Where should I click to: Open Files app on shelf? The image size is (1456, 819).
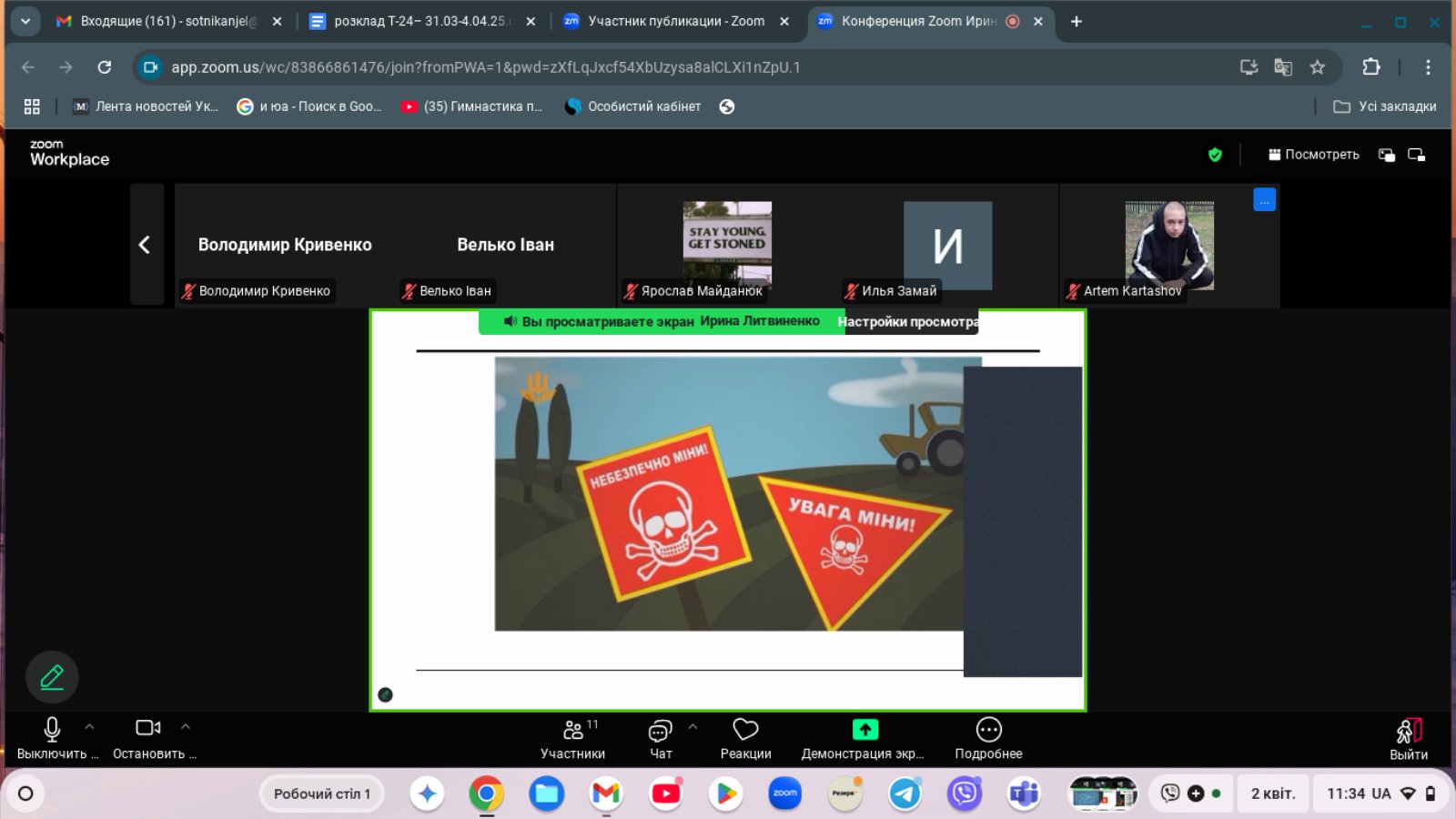(546, 794)
